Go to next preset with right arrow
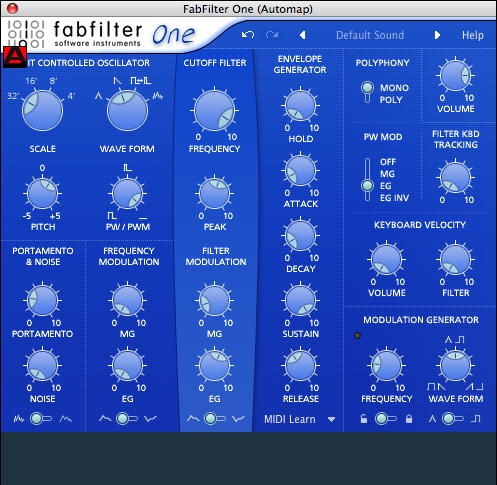The image size is (497, 485). pos(437,35)
